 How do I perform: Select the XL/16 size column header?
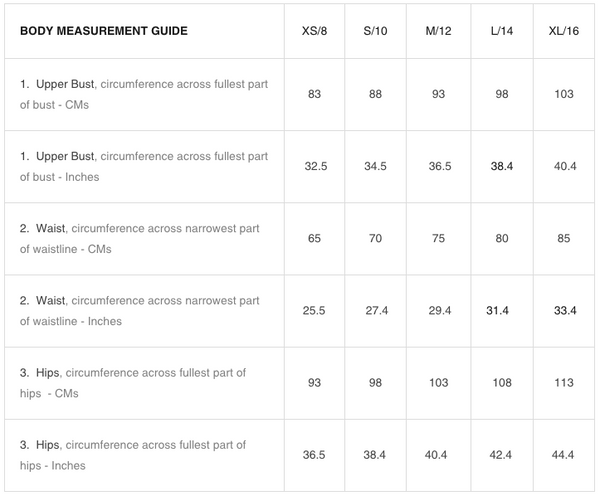click(564, 31)
